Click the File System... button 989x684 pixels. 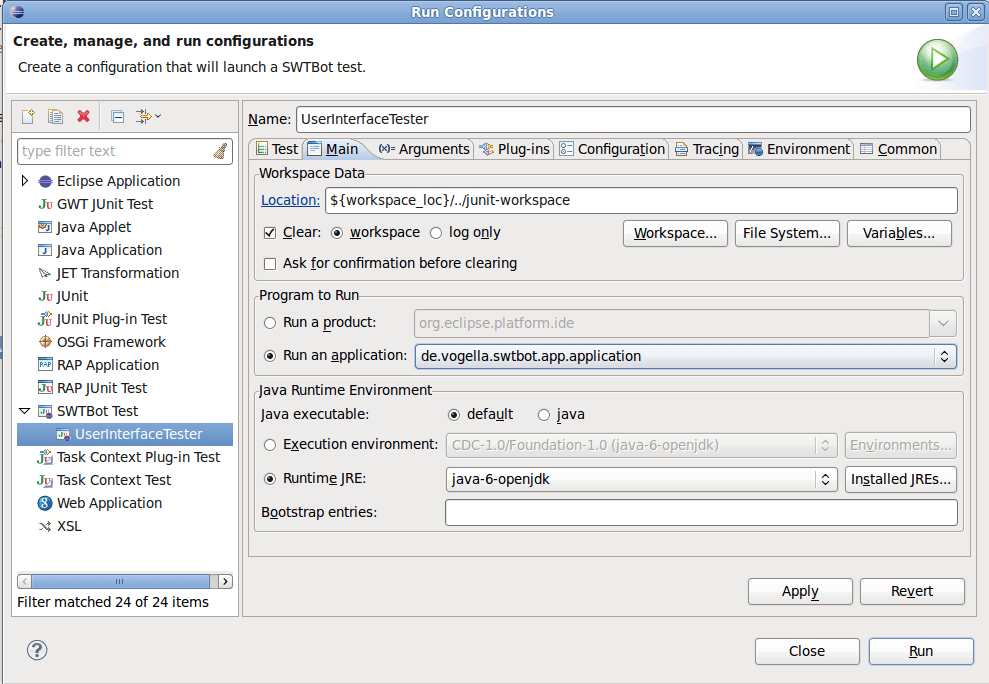787,233
